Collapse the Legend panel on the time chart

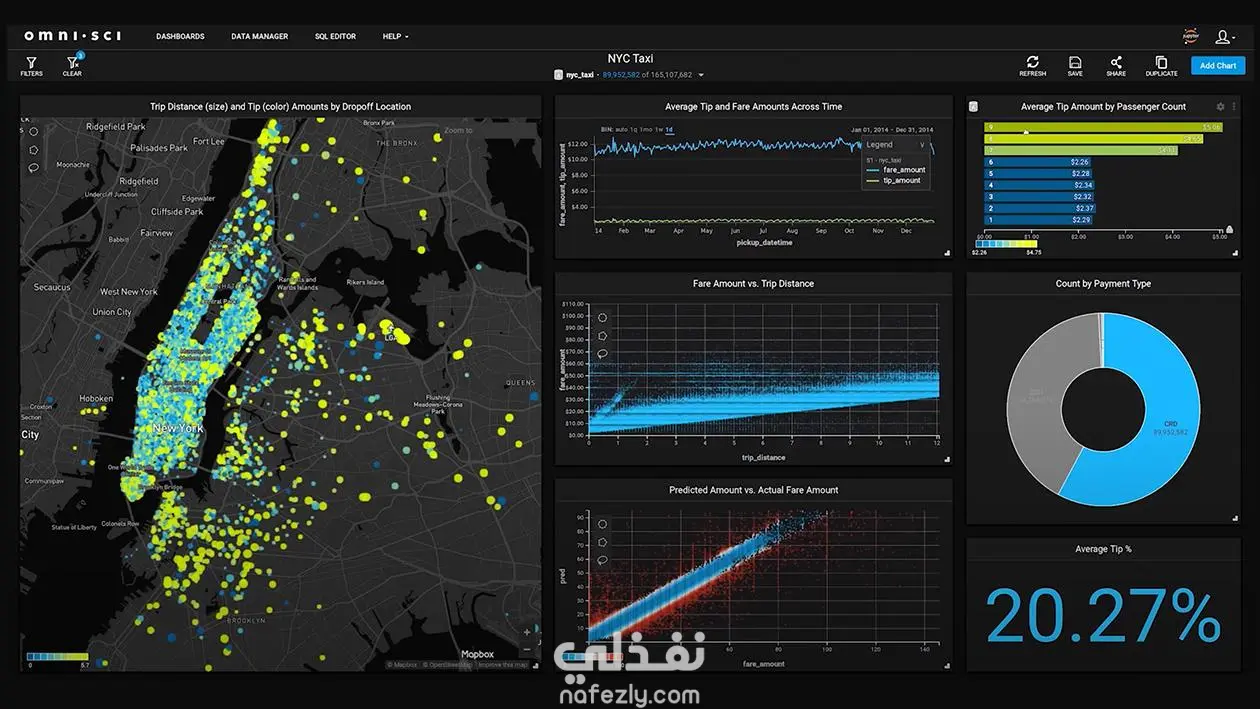(922, 144)
